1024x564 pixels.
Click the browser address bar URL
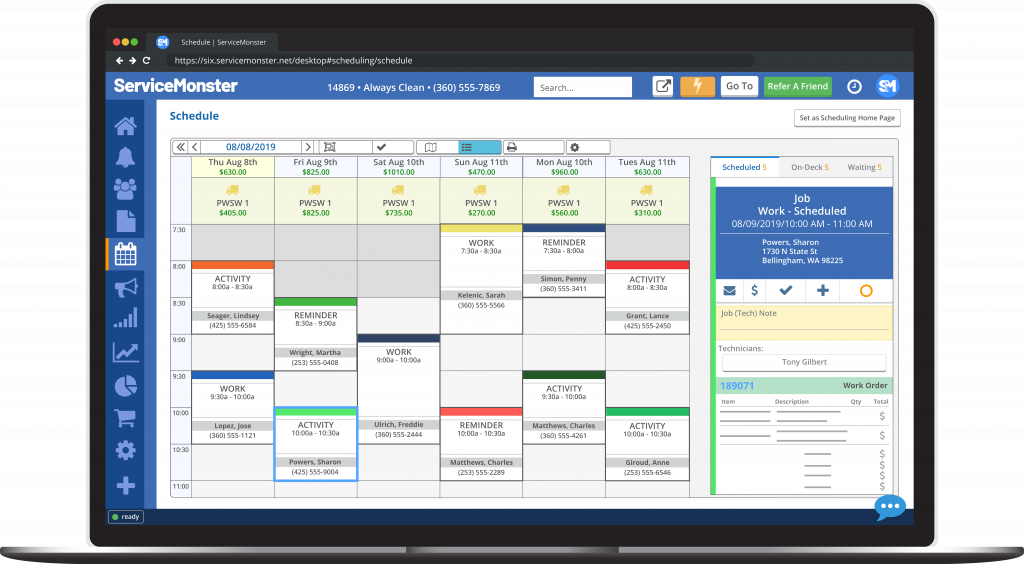point(294,60)
